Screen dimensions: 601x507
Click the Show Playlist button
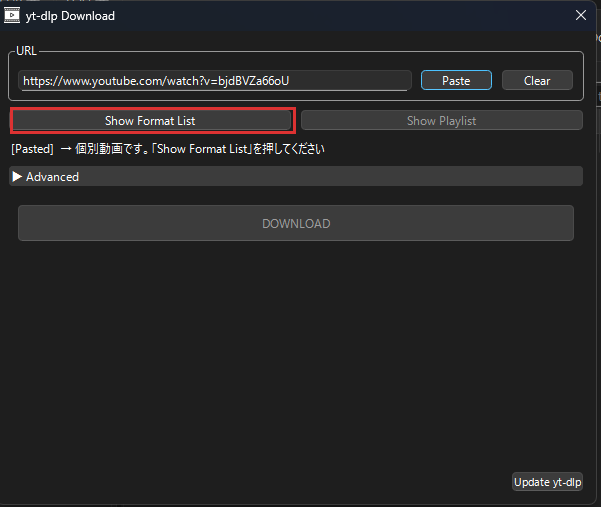click(x=441, y=121)
